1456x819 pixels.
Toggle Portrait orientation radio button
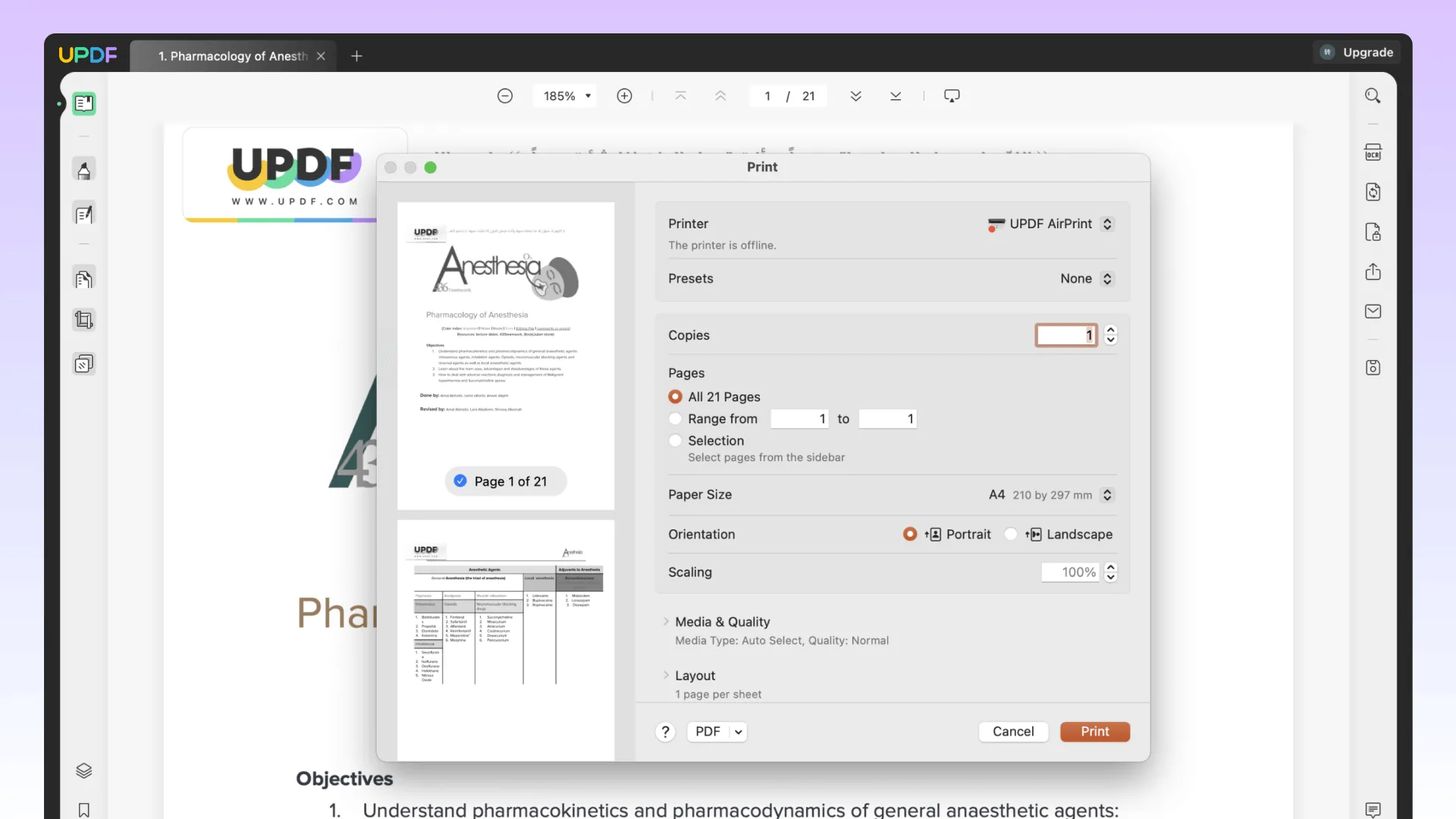(x=909, y=534)
